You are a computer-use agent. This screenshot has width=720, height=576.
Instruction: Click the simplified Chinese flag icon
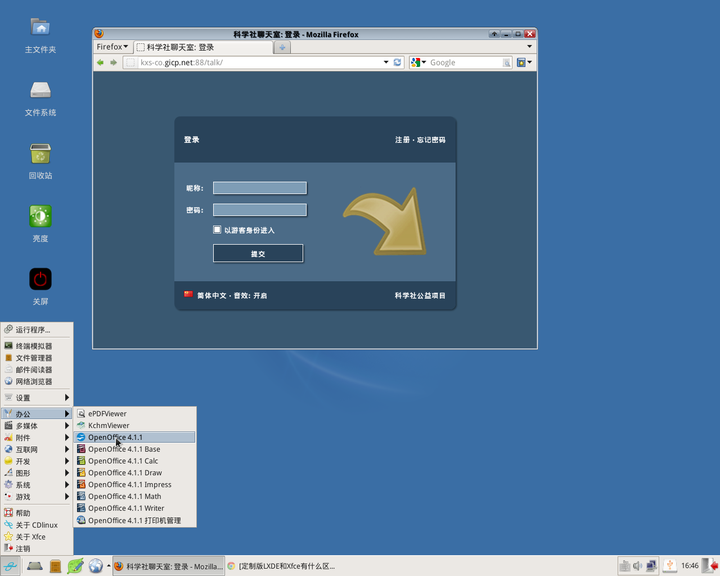click(188, 294)
